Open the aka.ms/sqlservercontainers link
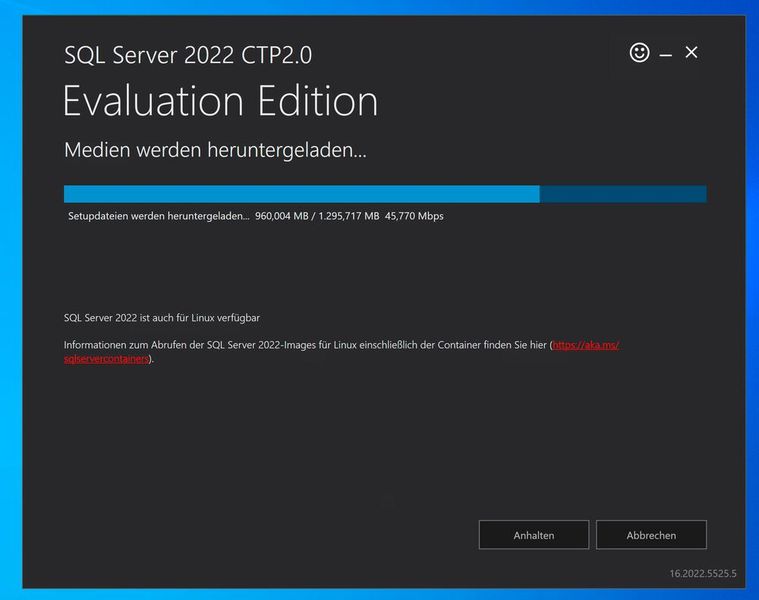Viewport: 759px width, 600px height. (x=585, y=345)
